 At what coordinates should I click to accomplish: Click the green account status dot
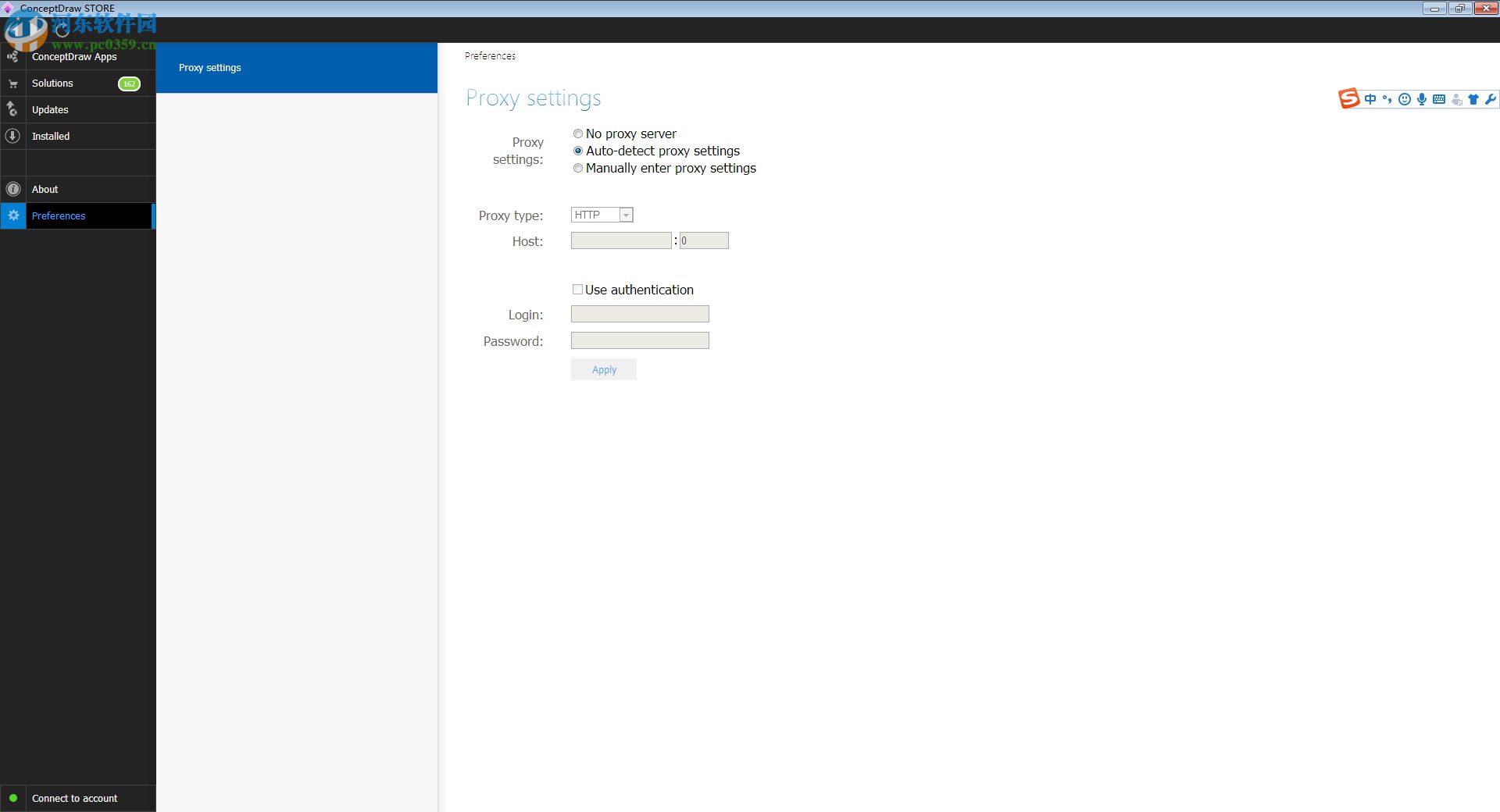pos(13,798)
